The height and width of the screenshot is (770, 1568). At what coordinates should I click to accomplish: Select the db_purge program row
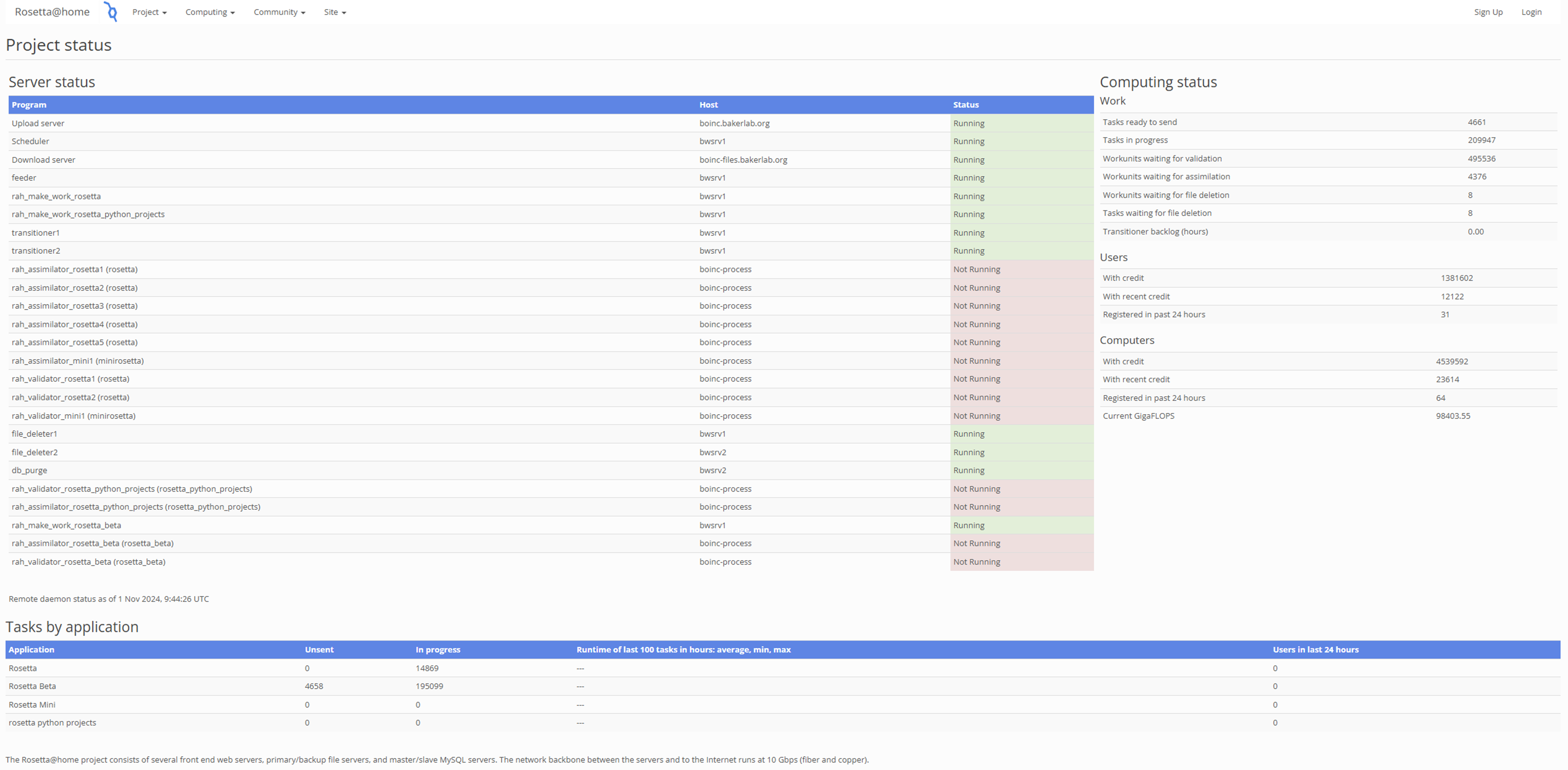[x=551, y=470]
